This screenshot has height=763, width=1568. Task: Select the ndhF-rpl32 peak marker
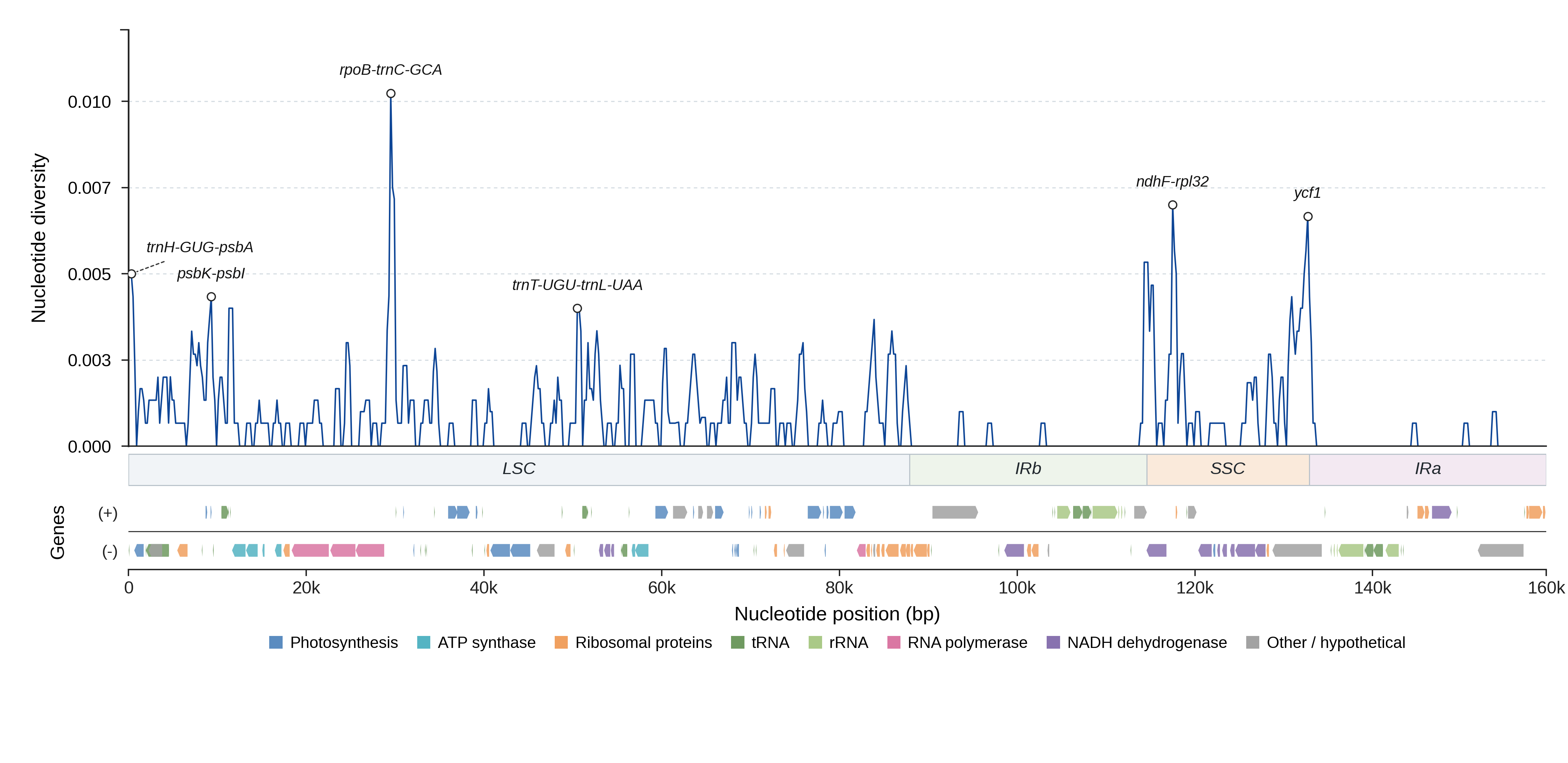pos(1172,205)
